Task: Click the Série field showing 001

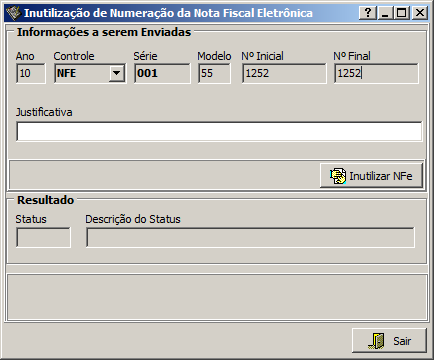Action: (x=162, y=73)
